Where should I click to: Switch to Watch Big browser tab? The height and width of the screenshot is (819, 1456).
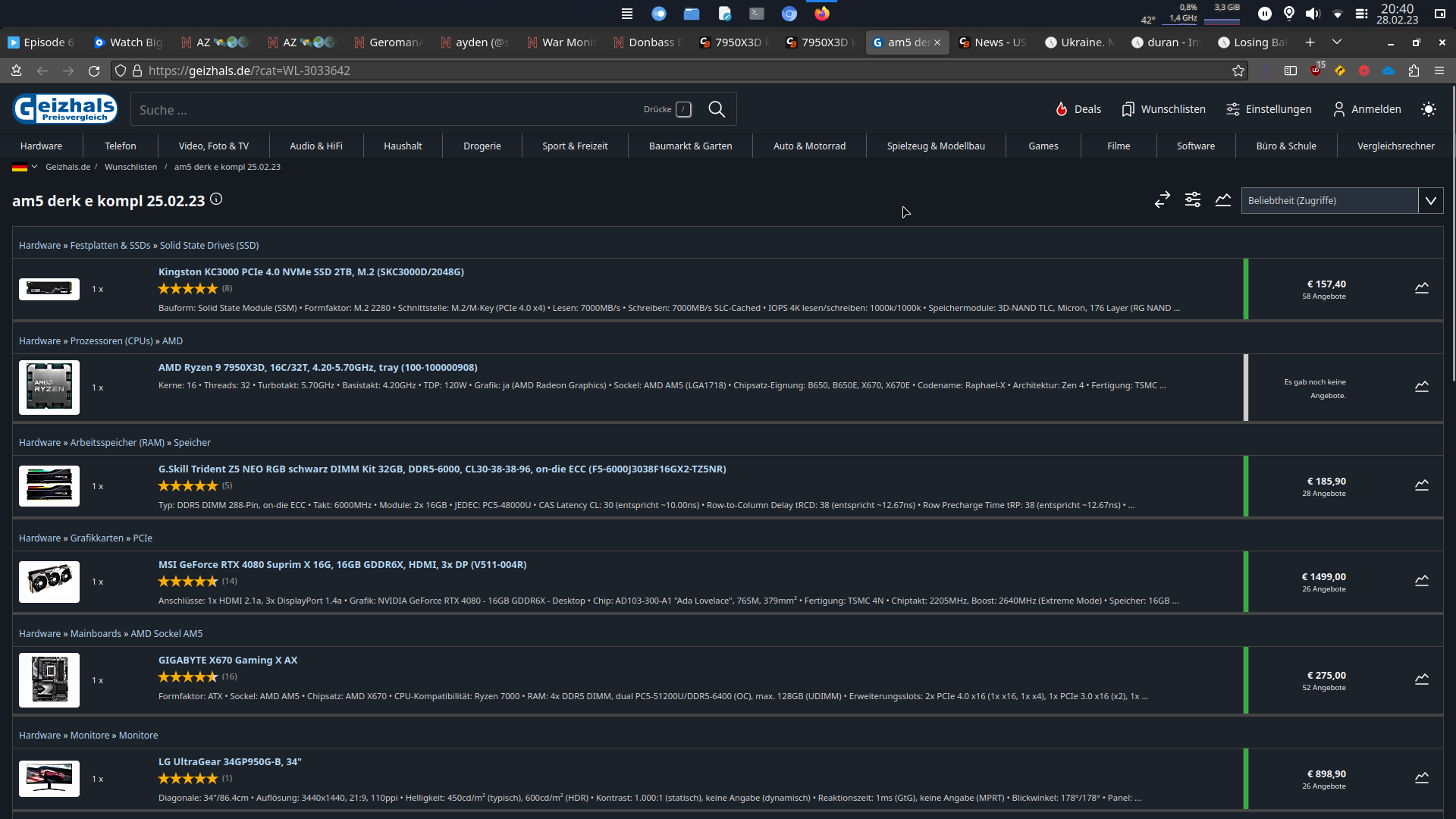point(129,42)
